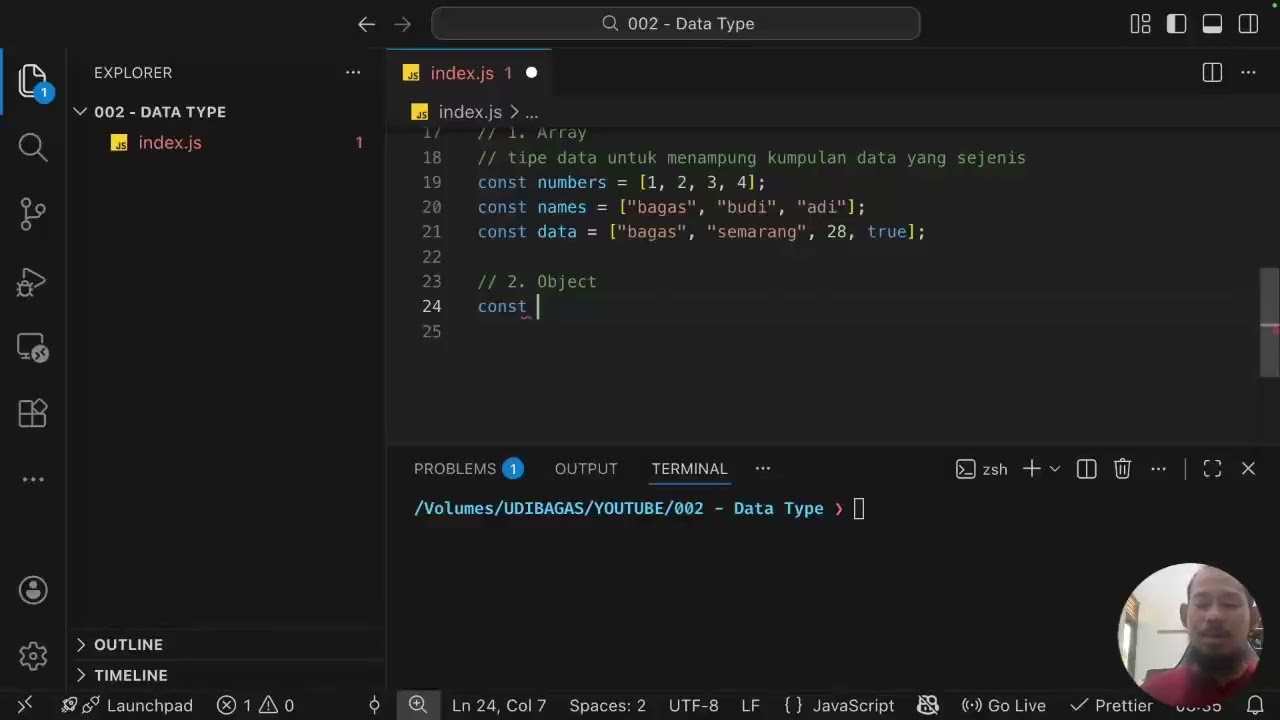Open the Manage gear menu

point(33,656)
